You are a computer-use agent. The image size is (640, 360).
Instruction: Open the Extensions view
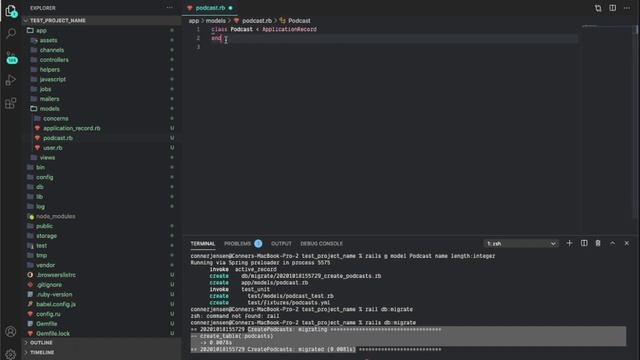tap(11, 103)
